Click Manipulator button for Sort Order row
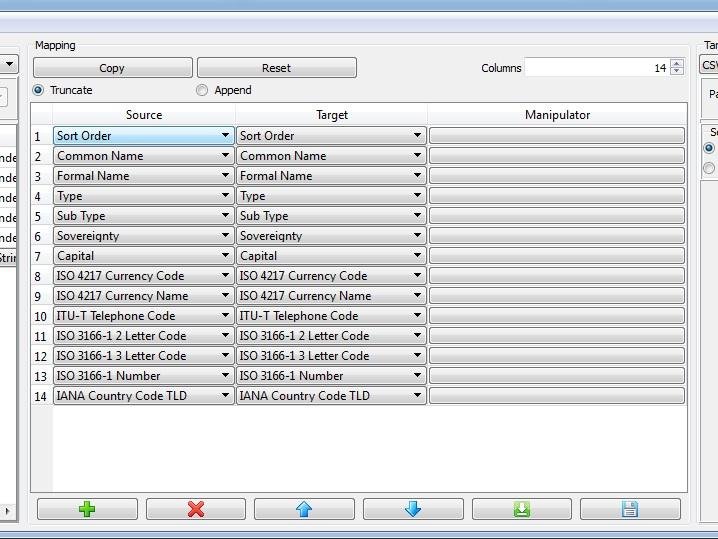 [557, 136]
